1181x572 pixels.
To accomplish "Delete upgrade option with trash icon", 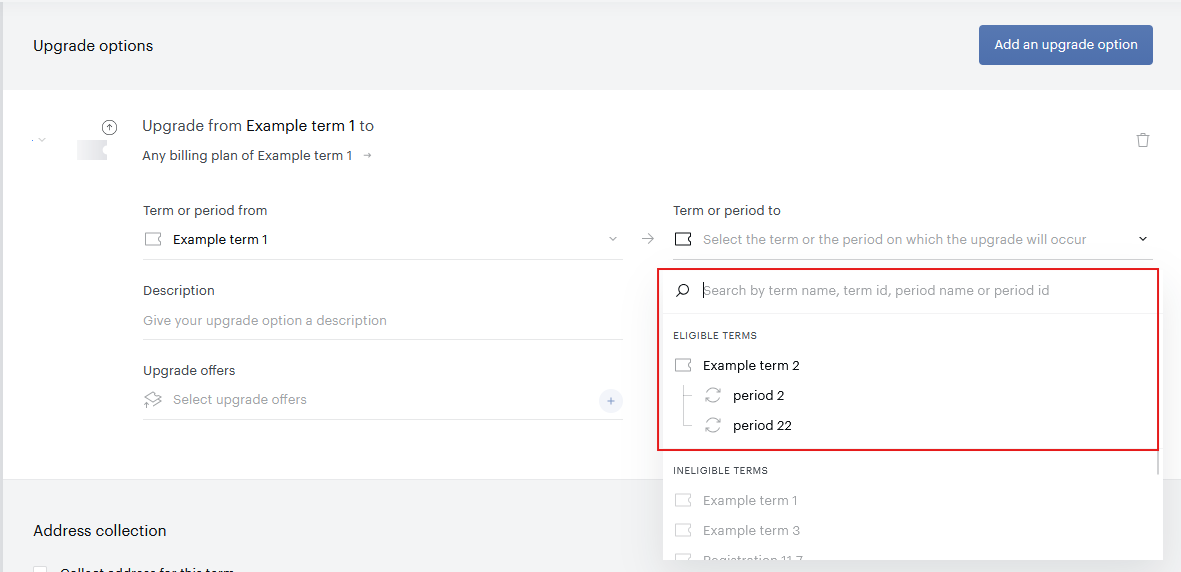I will tap(1143, 139).
